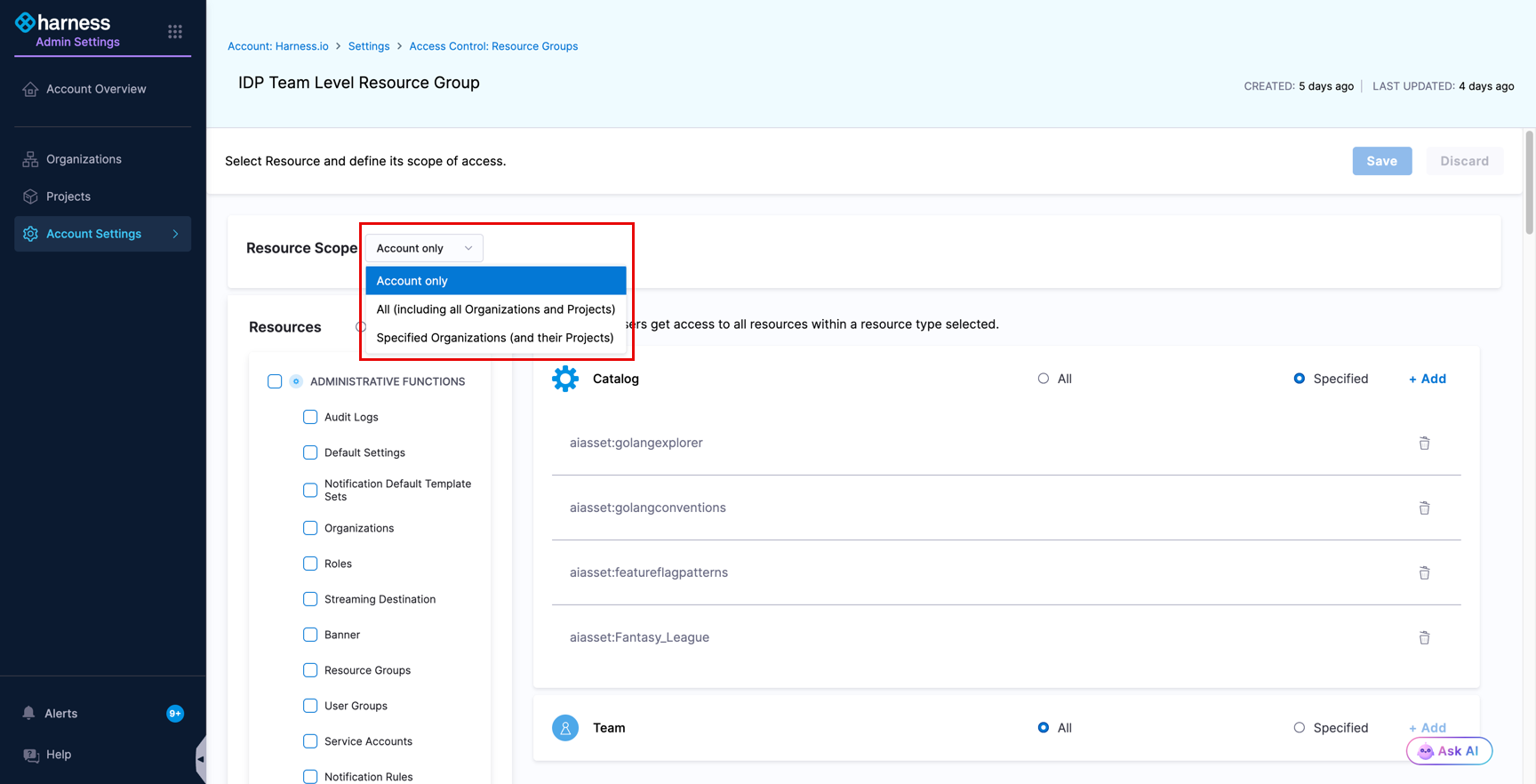The width and height of the screenshot is (1536, 784).
Task: Check the User Groups checkbox
Action: click(x=310, y=706)
